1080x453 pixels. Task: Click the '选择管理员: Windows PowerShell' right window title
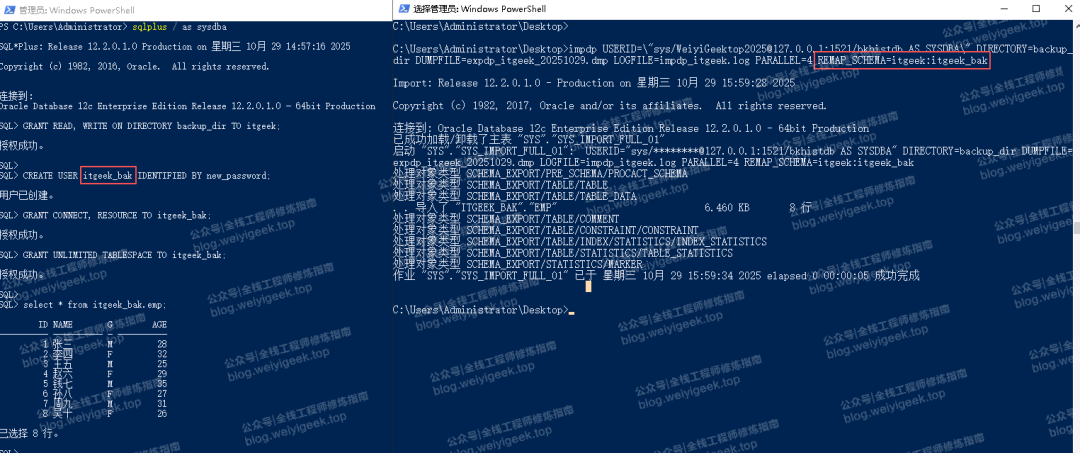click(481, 9)
